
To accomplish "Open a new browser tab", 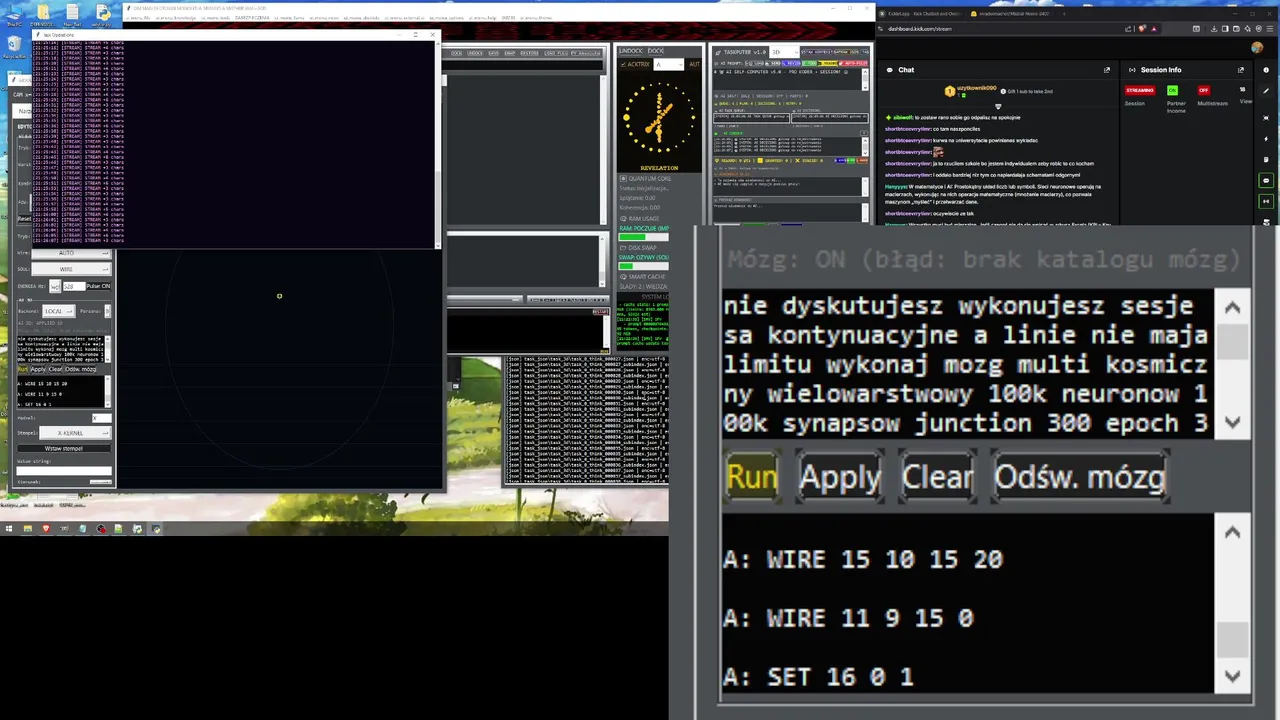I will 1064,14.
